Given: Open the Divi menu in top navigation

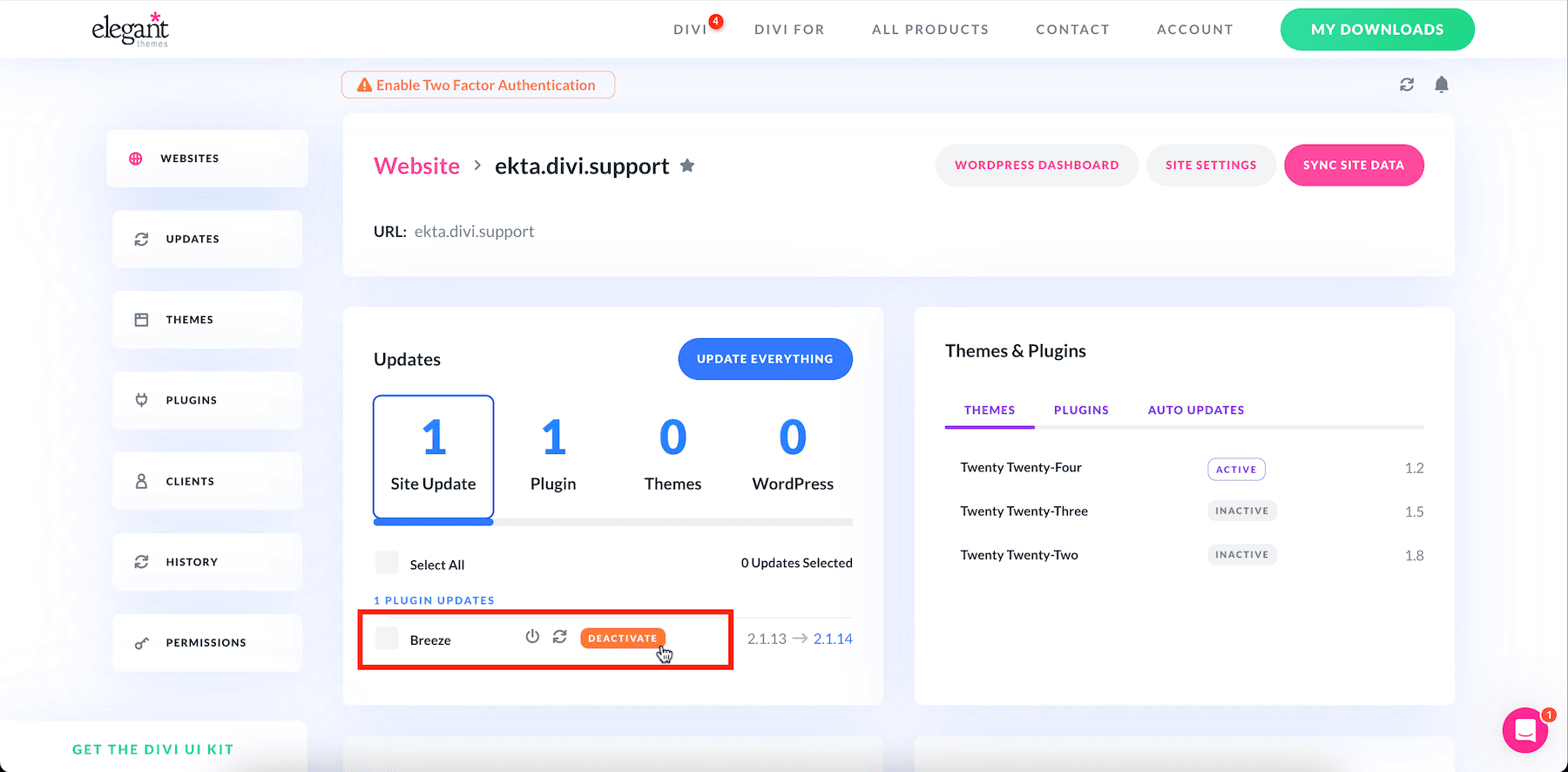Looking at the screenshot, I should point(690,30).
